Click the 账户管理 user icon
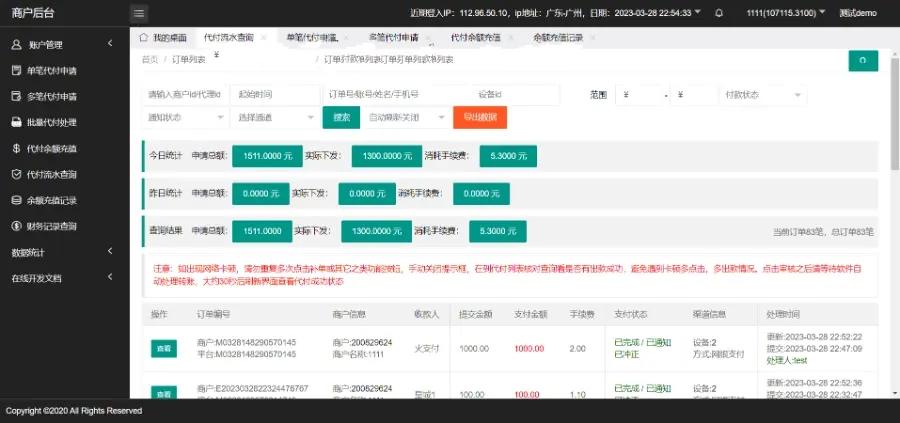Viewport: 900px width, 423px height. coord(17,44)
